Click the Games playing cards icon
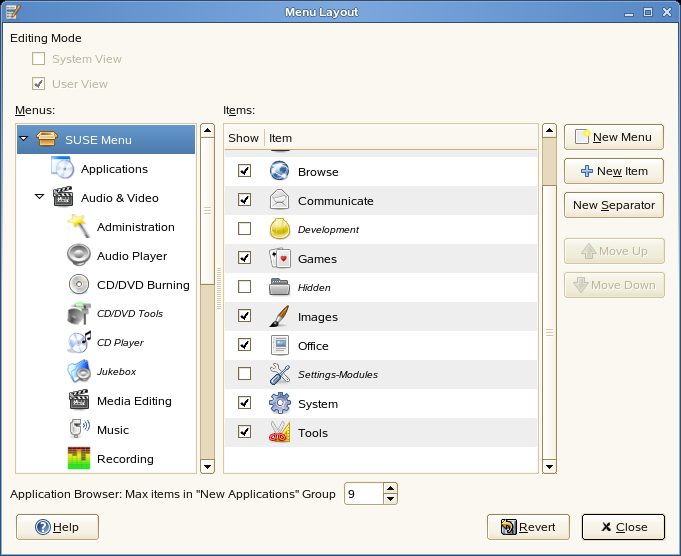The image size is (681, 556). point(280,259)
